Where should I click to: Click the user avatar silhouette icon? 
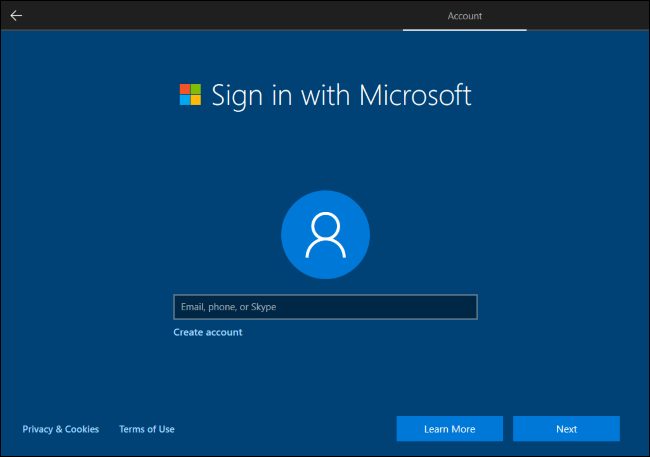click(x=325, y=234)
